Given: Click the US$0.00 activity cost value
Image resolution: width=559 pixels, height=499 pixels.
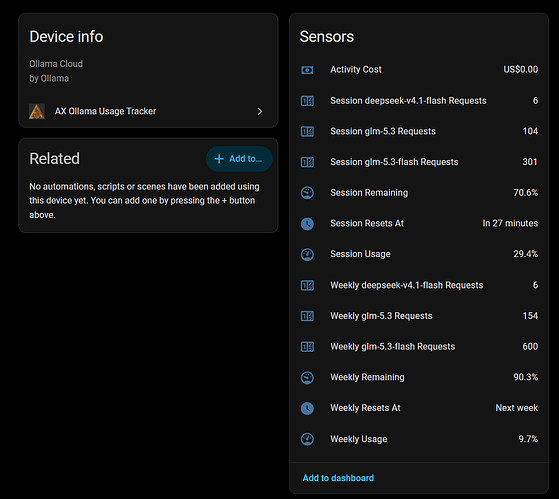Looking at the screenshot, I should pyautogui.click(x=520, y=70).
